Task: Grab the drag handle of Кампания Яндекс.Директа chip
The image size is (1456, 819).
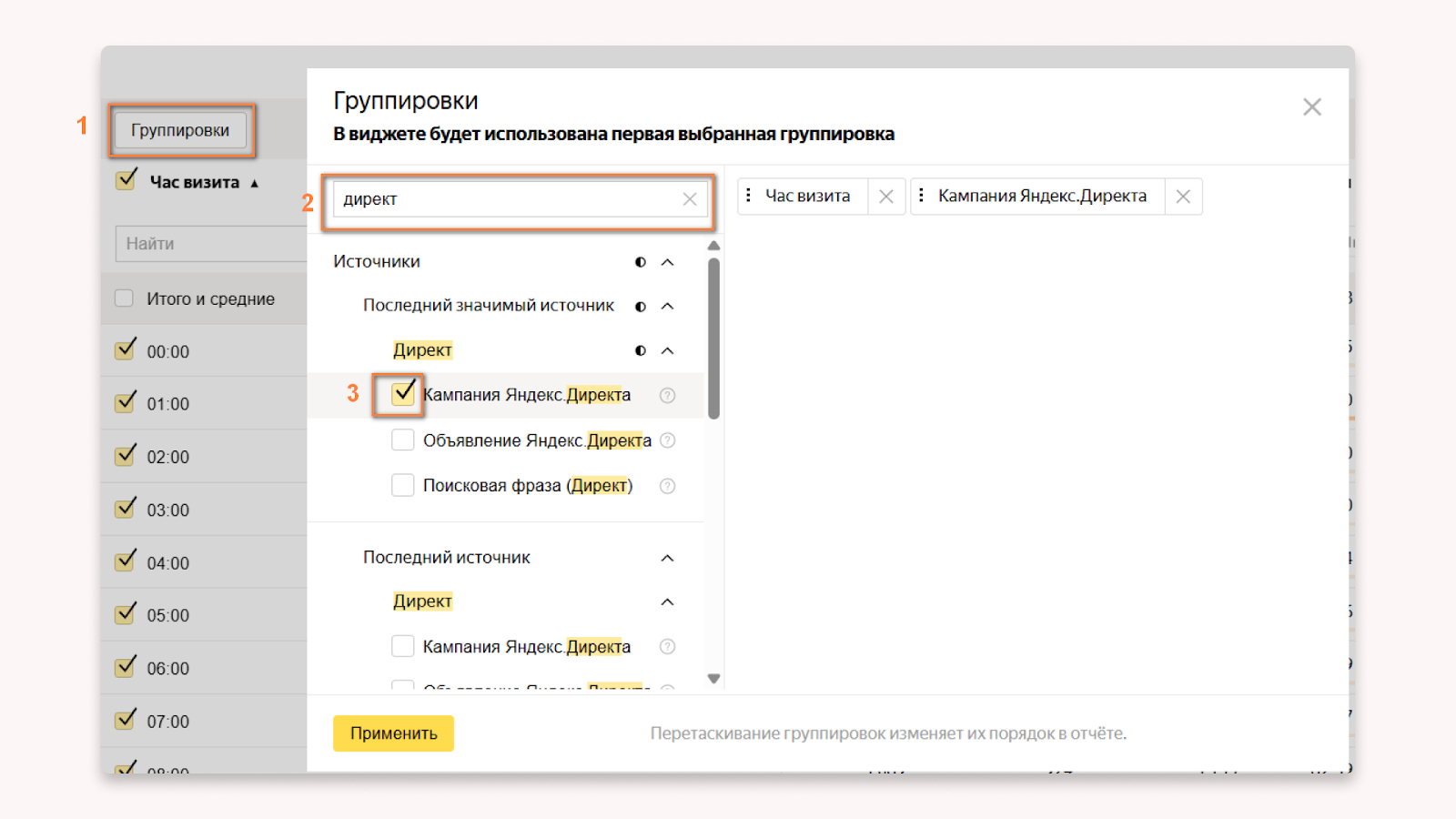Action: tap(921, 196)
